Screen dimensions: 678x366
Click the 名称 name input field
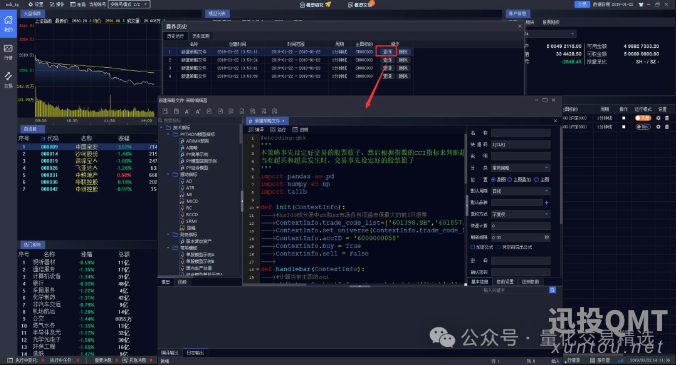coord(521,133)
